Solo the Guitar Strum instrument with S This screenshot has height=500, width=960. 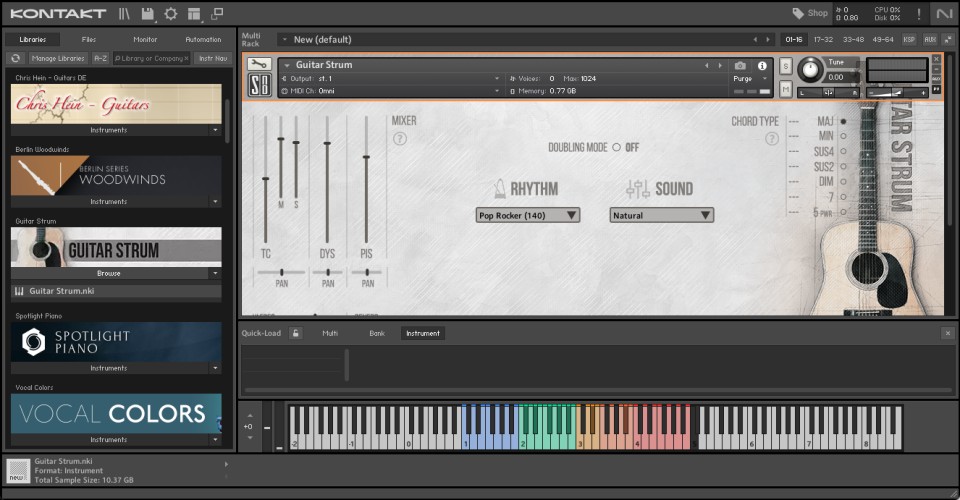[786, 66]
